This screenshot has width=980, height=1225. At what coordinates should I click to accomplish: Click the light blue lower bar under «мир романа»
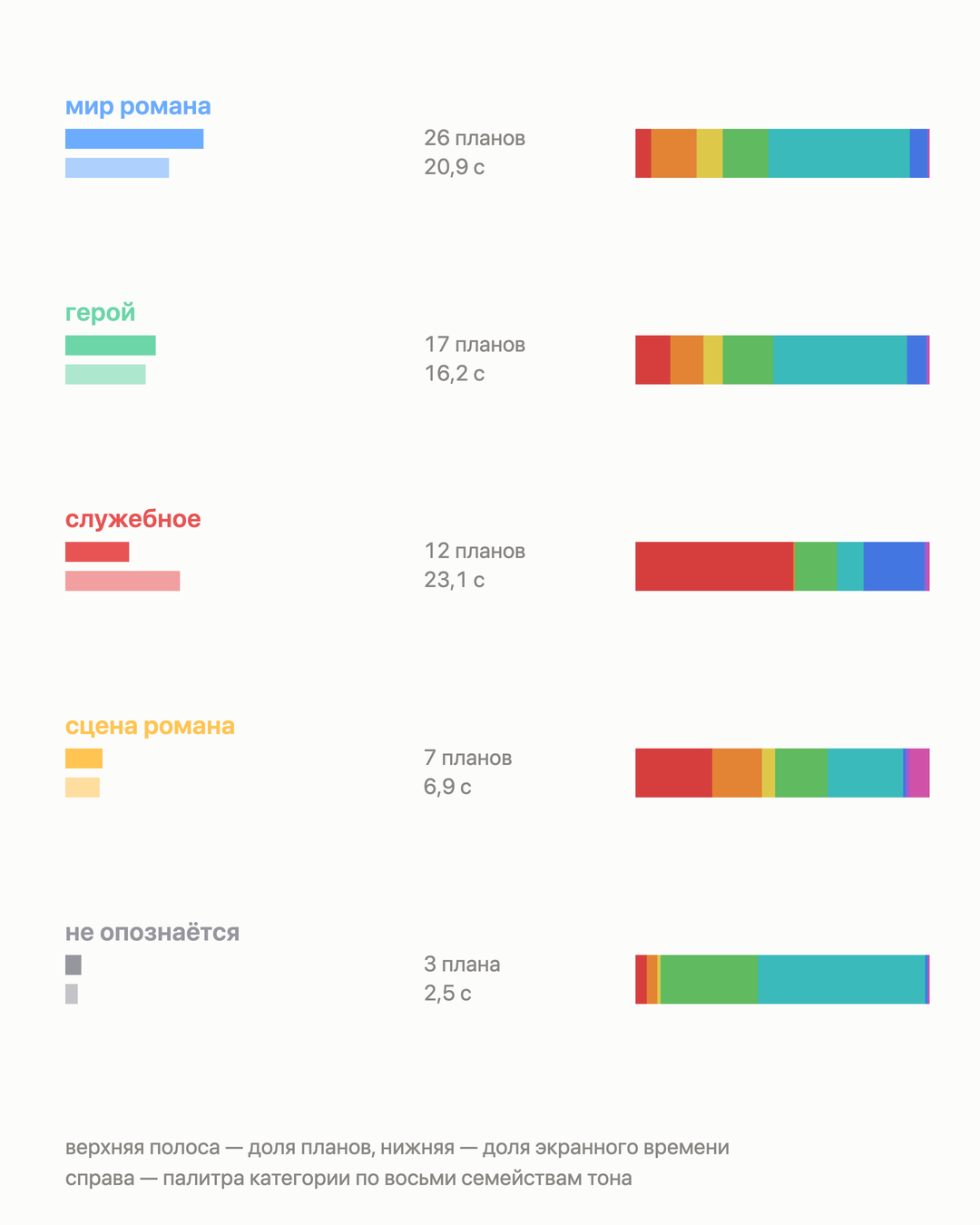(x=117, y=168)
